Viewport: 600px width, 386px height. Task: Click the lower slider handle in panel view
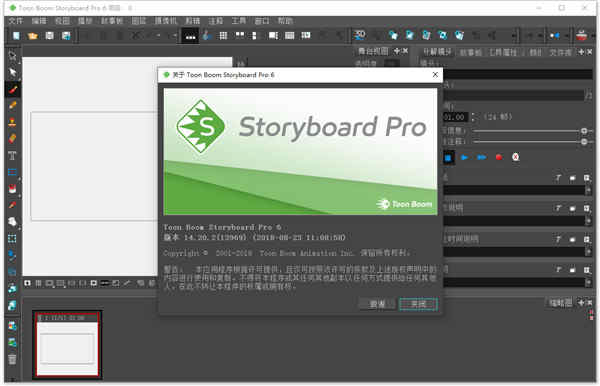click(584, 142)
